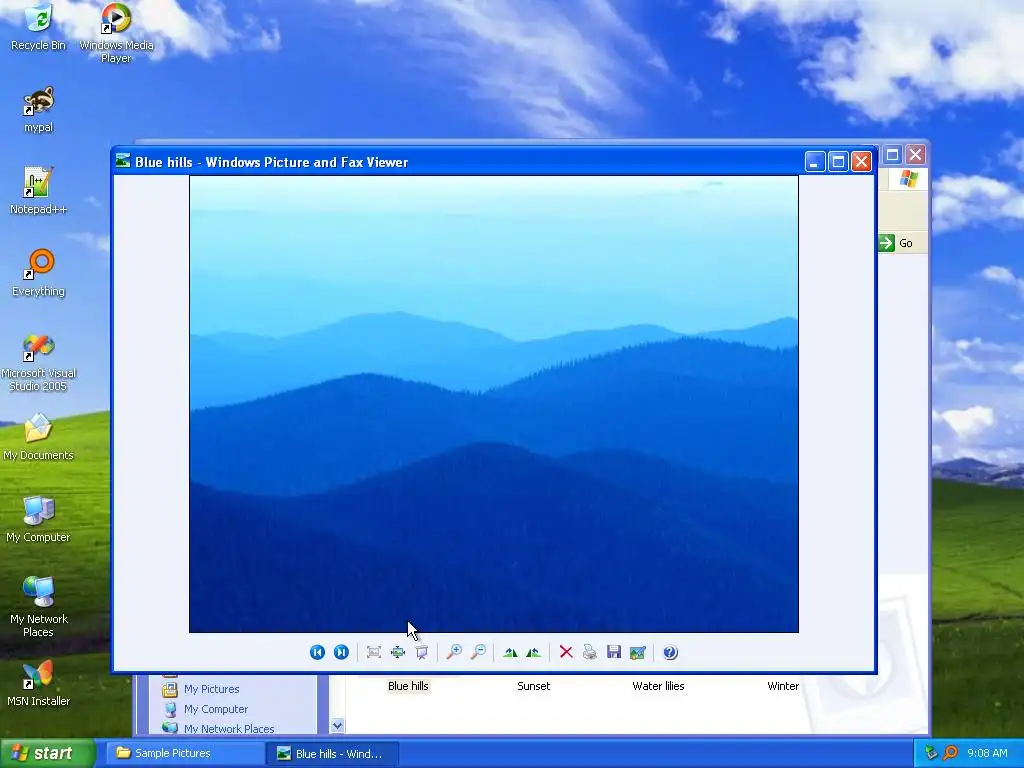Select Microsoft Visual Studio 2005 shortcut
Image resolution: width=1024 pixels, height=768 pixels.
pos(39,362)
